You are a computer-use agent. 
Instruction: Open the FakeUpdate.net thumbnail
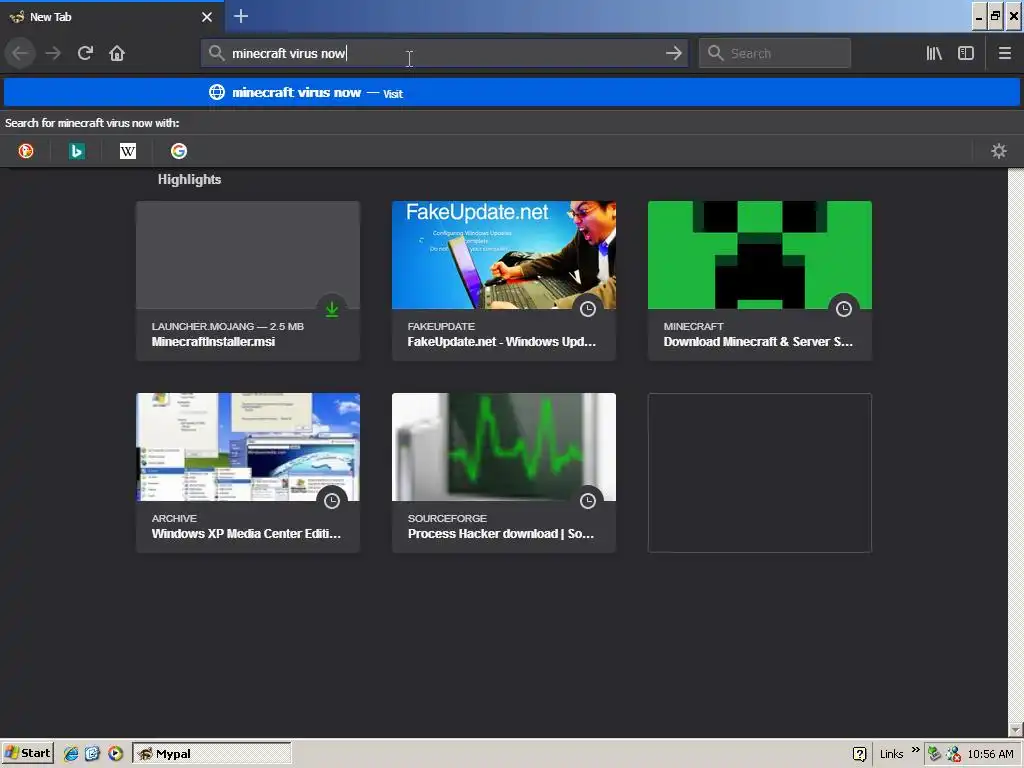[504, 255]
